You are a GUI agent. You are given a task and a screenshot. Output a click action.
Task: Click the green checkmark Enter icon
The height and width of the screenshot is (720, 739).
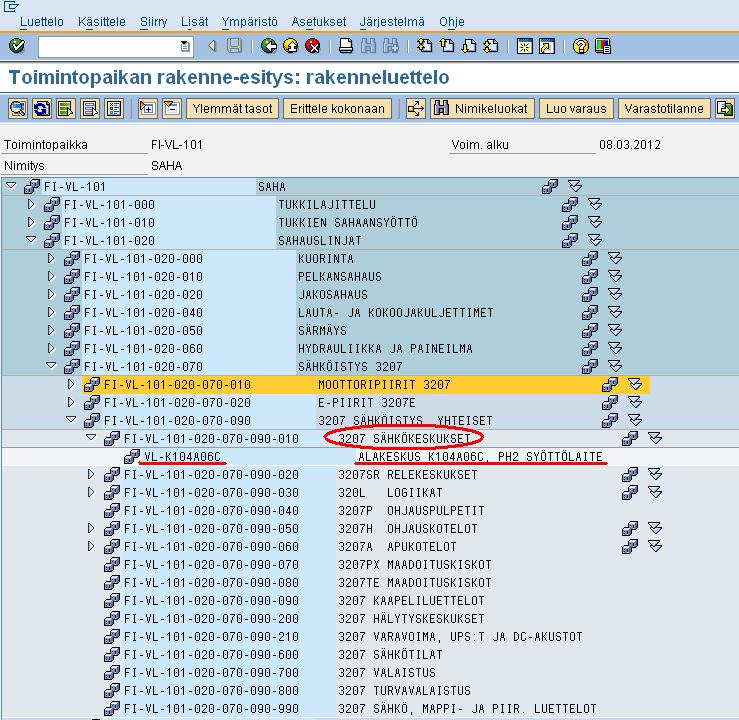coord(17,46)
